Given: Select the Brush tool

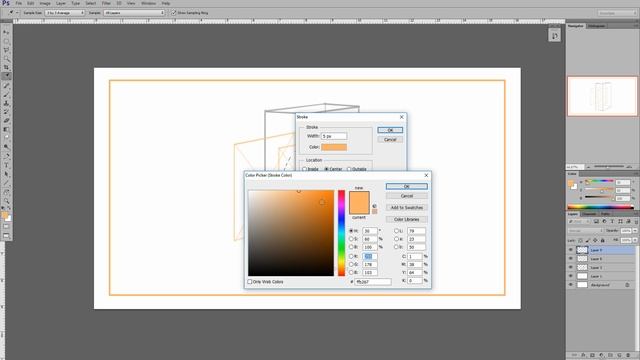Looking at the screenshot, I should (x=6, y=95).
